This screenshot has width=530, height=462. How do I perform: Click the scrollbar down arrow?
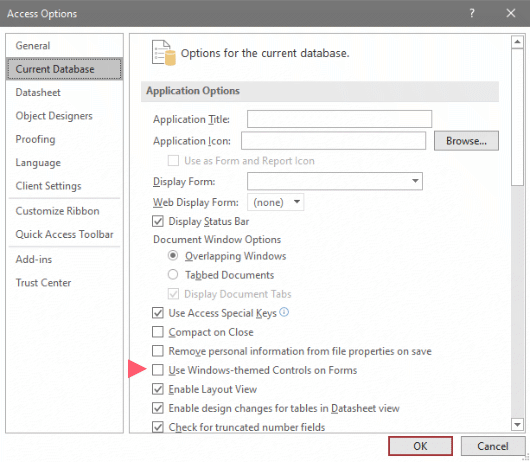click(517, 424)
